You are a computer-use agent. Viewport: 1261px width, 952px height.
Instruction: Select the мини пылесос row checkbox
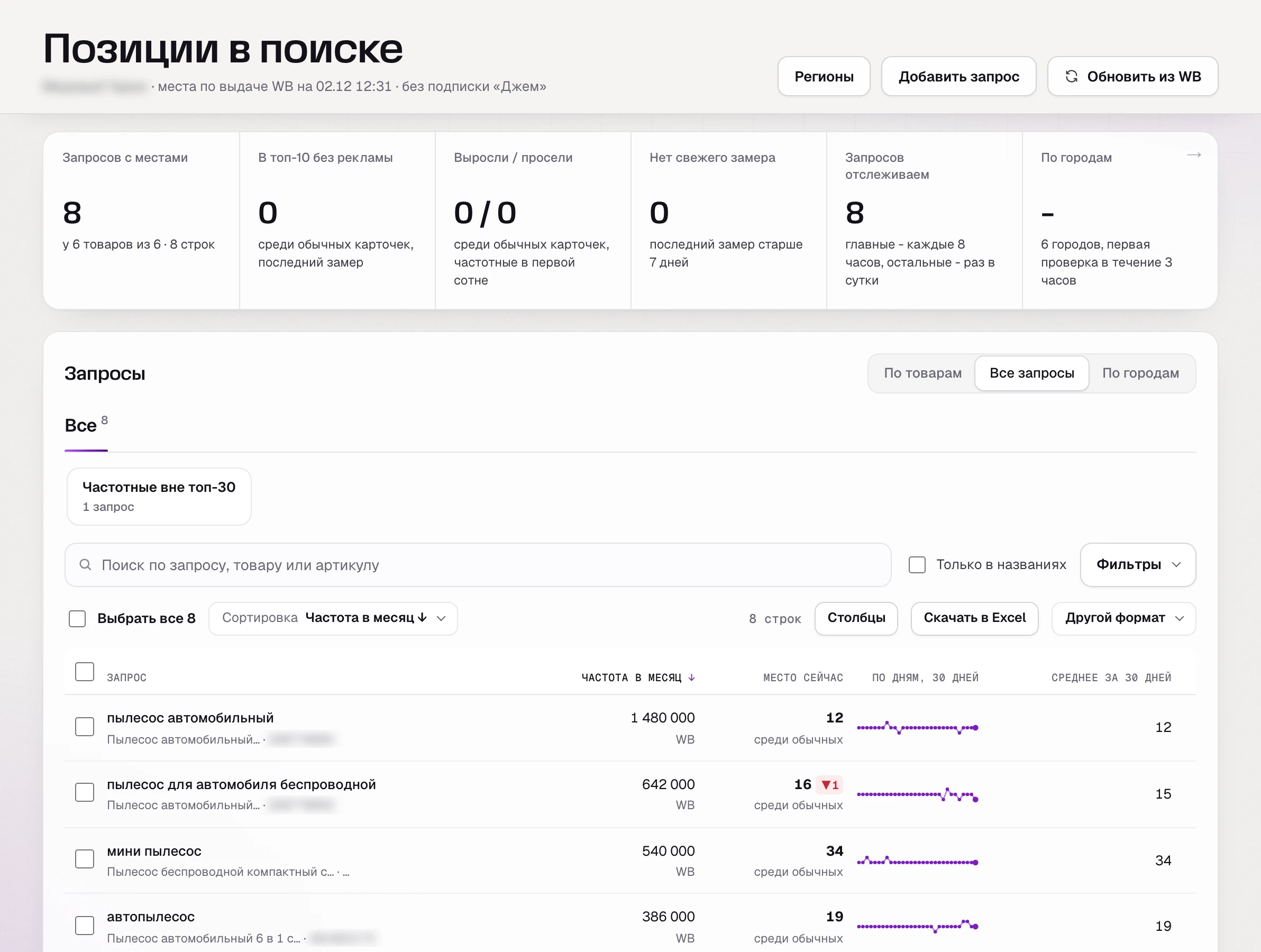[x=85, y=859]
